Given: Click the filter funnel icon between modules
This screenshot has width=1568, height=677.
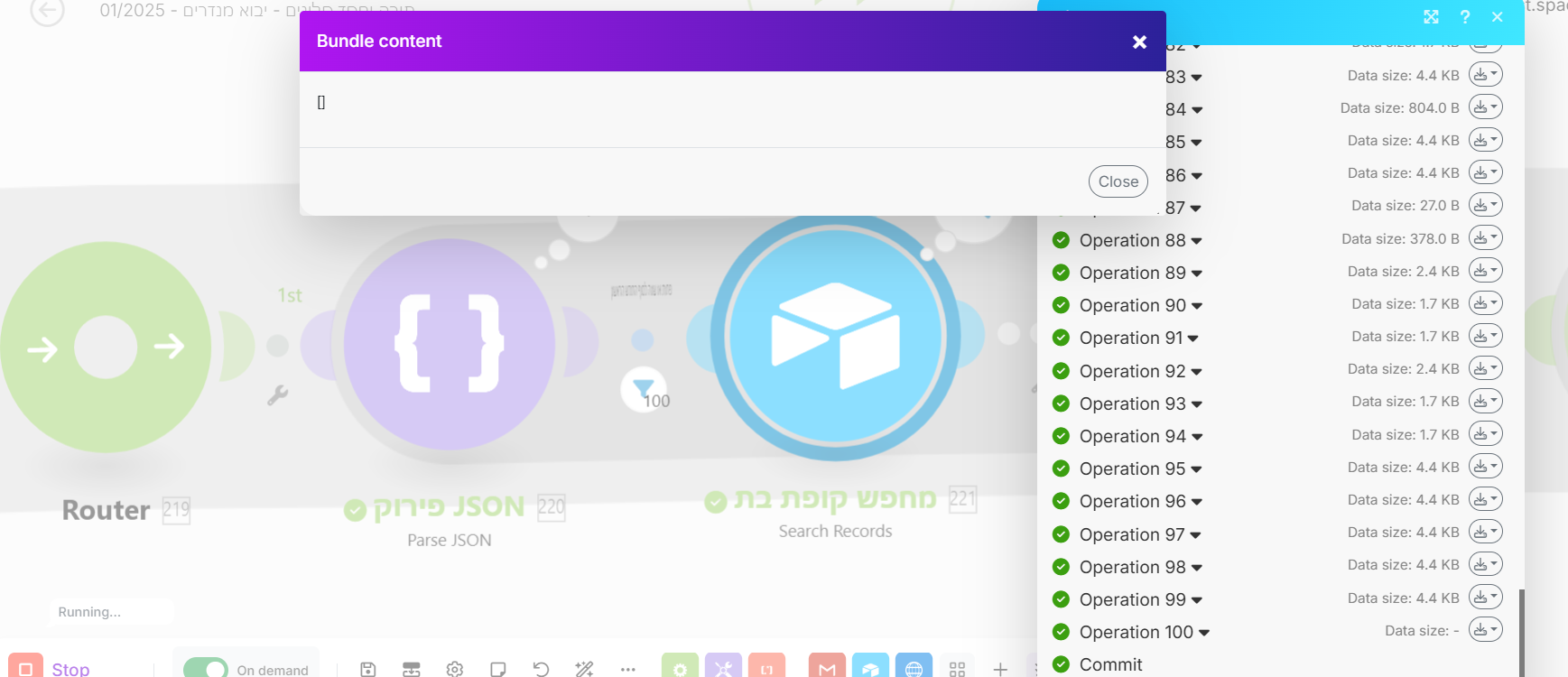Looking at the screenshot, I should tap(644, 389).
